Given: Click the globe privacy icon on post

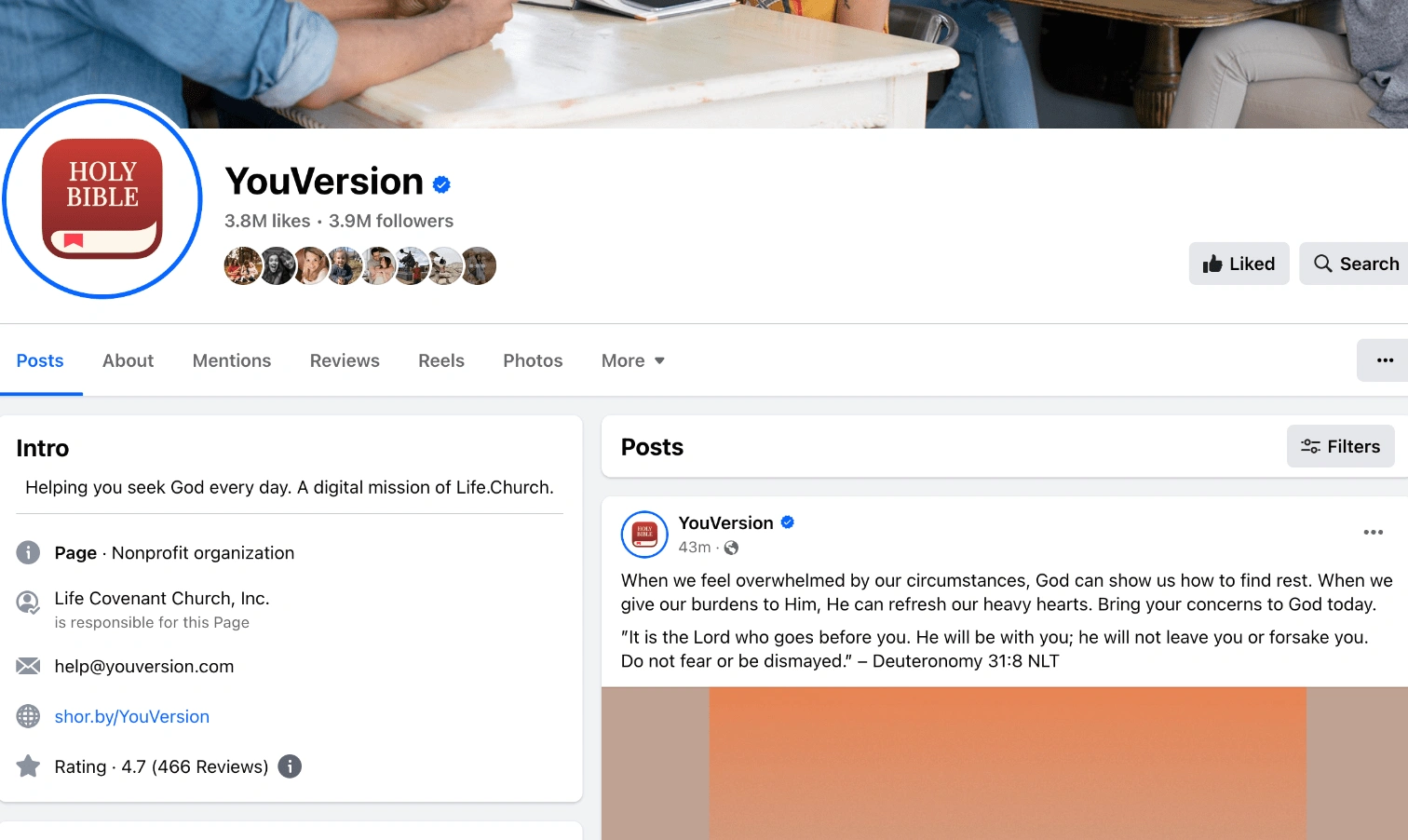Looking at the screenshot, I should point(731,548).
